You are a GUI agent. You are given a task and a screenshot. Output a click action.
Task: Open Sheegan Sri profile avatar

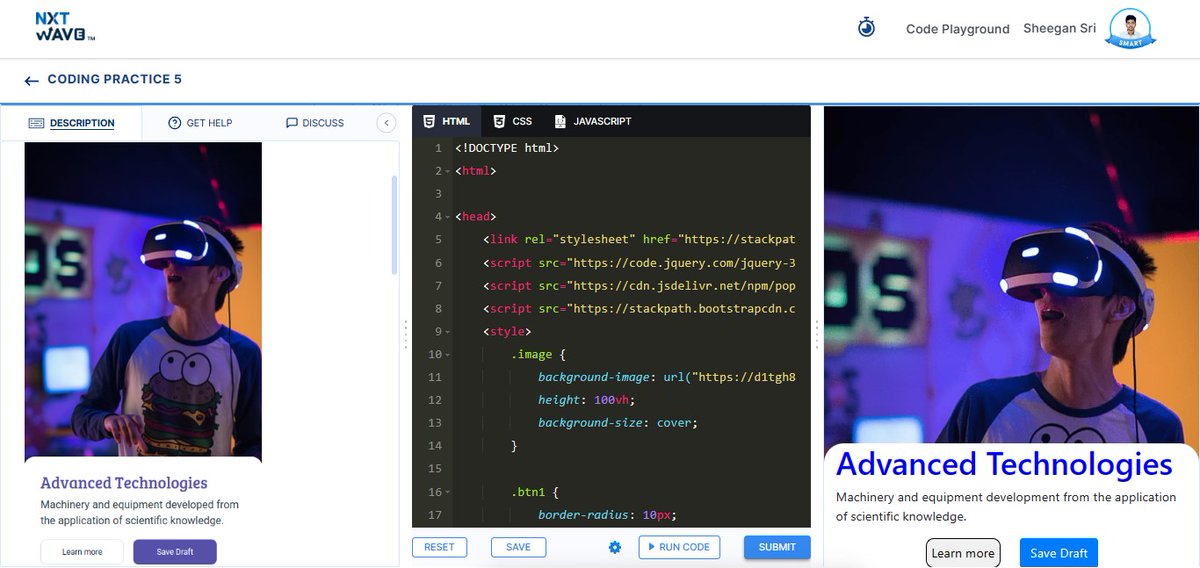(x=1132, y=28)
